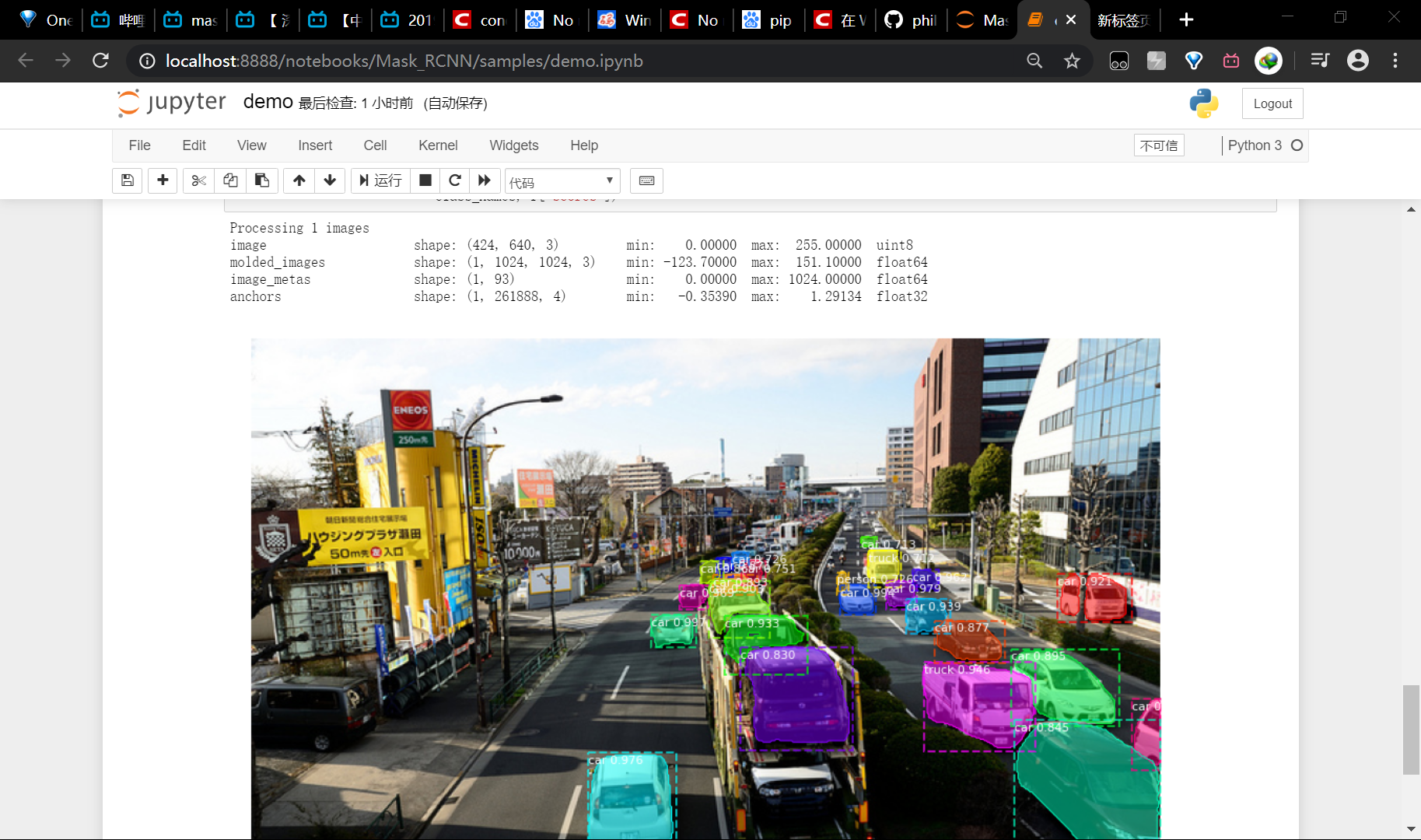Viewport: 1421px width, 840px height.
Task: Open the infinity-glasses extension icon
Action: (x=1119, y=61)
